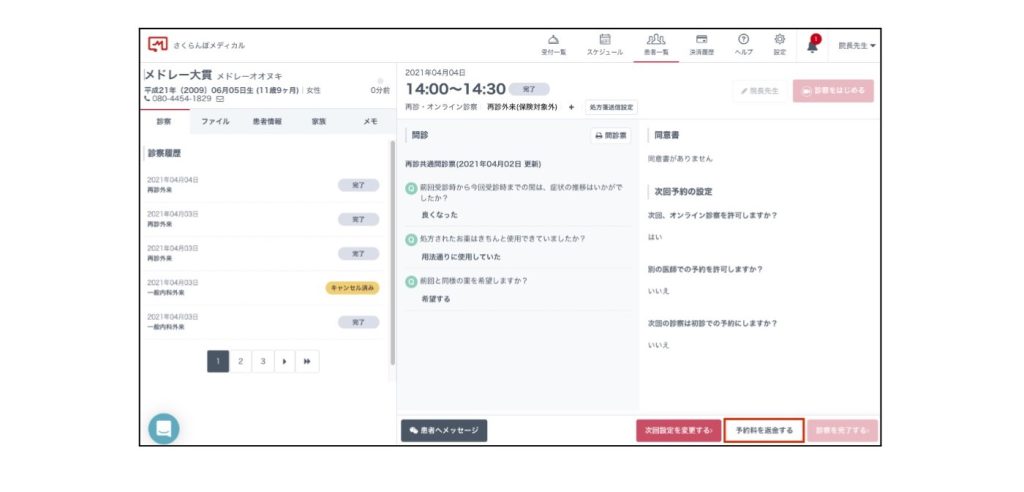
Task: Click the plus icon beside 再診外来(保険対象外)
Action: coord(572,107)
